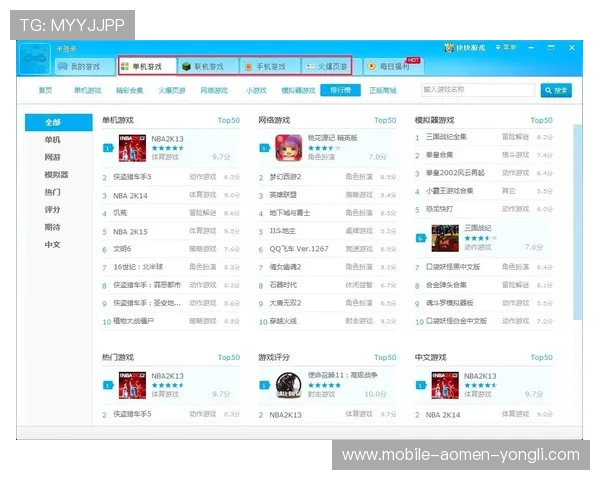Switch to the 手机游戏 tab
This screenshot has height=480, width=600.
[270, 67]
